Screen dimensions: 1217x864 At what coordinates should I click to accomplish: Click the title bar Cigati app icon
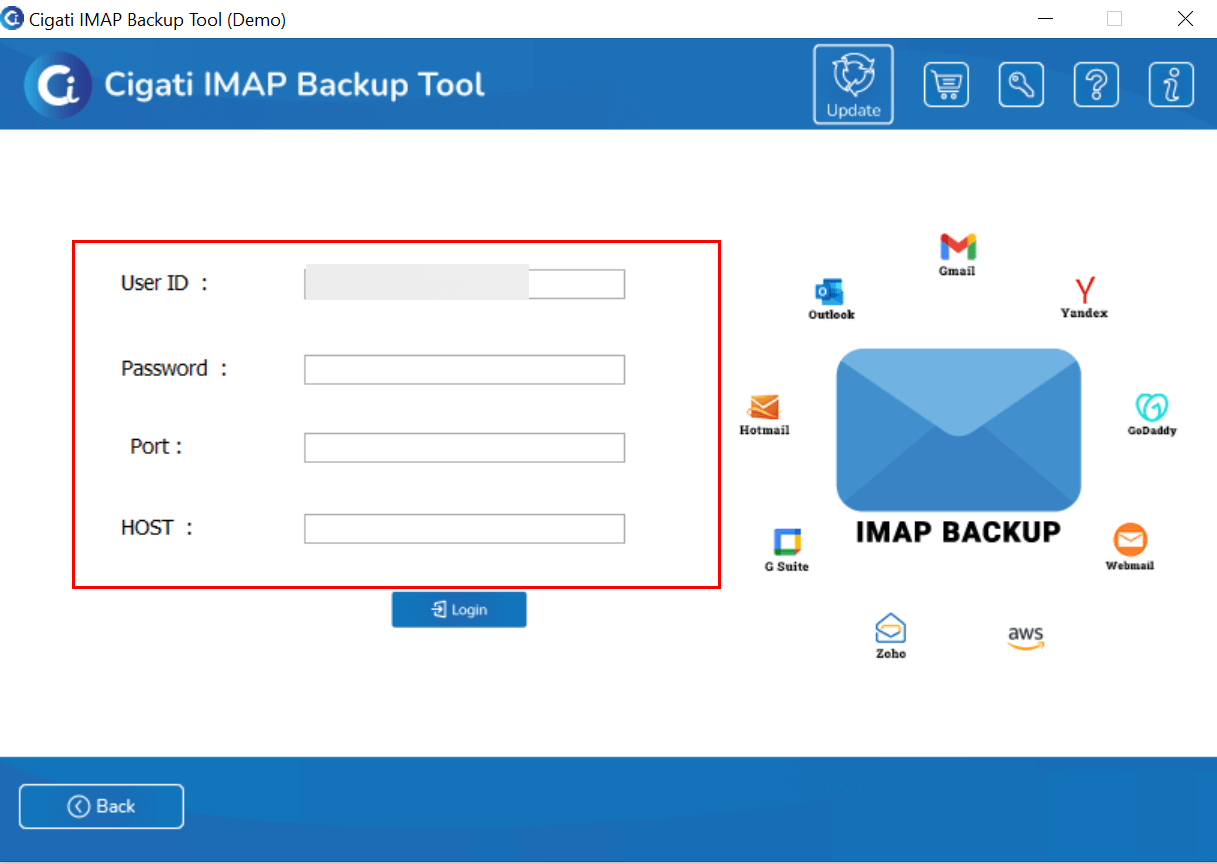[x=12, y=19]
